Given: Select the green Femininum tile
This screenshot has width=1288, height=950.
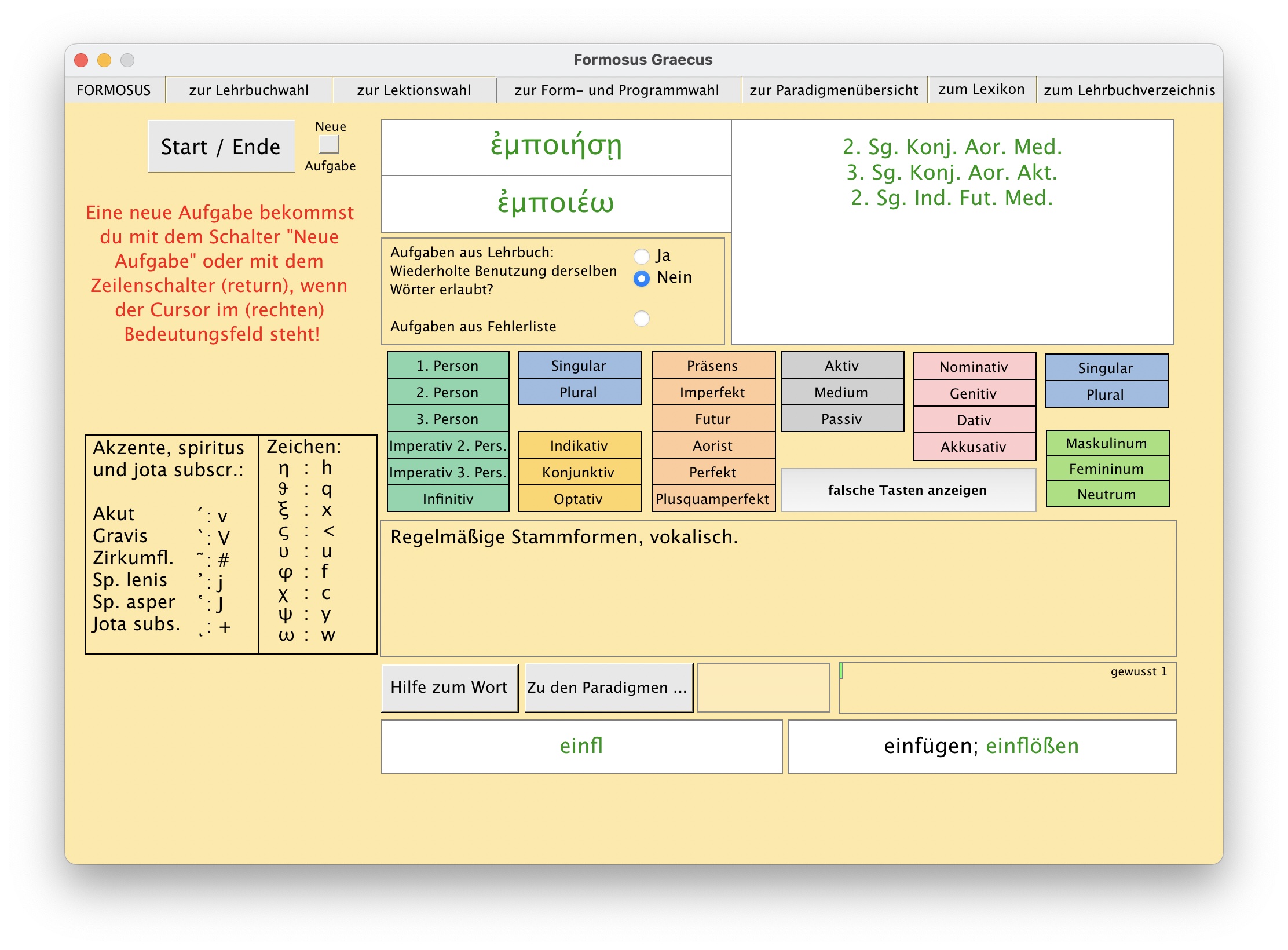Looking at the screenshot, I should pos(1107,469).
